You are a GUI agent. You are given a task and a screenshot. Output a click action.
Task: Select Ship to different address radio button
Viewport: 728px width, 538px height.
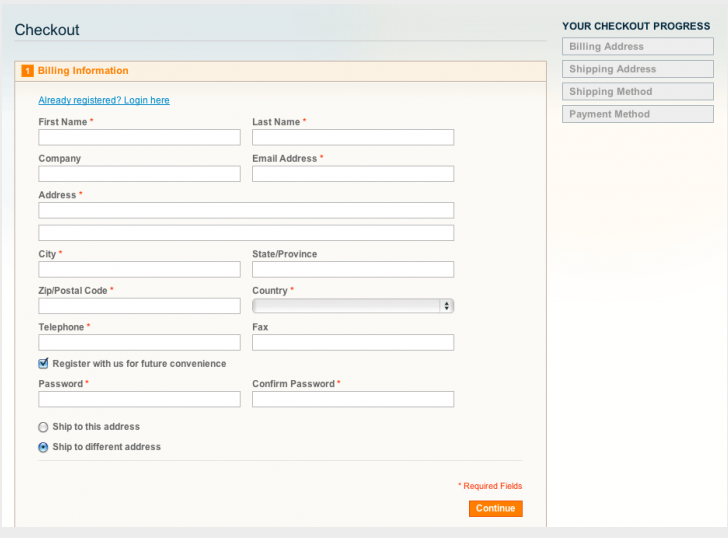(x=43, y=447)
